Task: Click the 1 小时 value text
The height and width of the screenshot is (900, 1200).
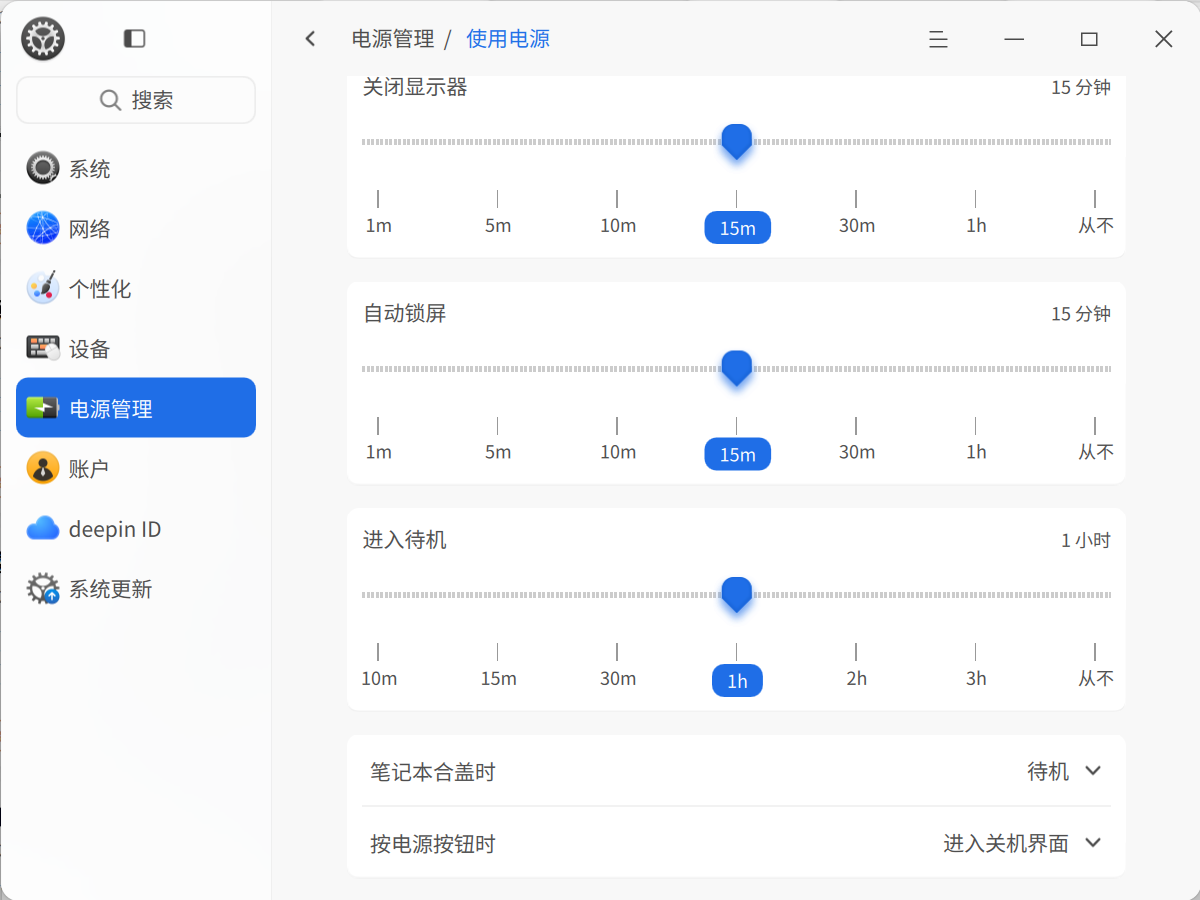Action: click(1086, 540)
